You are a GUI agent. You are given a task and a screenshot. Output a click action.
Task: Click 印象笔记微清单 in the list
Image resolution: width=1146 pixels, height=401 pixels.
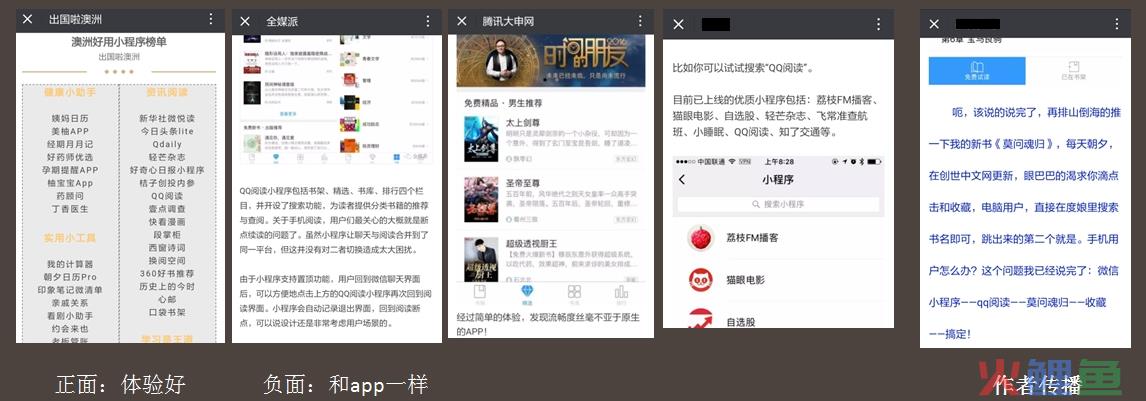69,290
